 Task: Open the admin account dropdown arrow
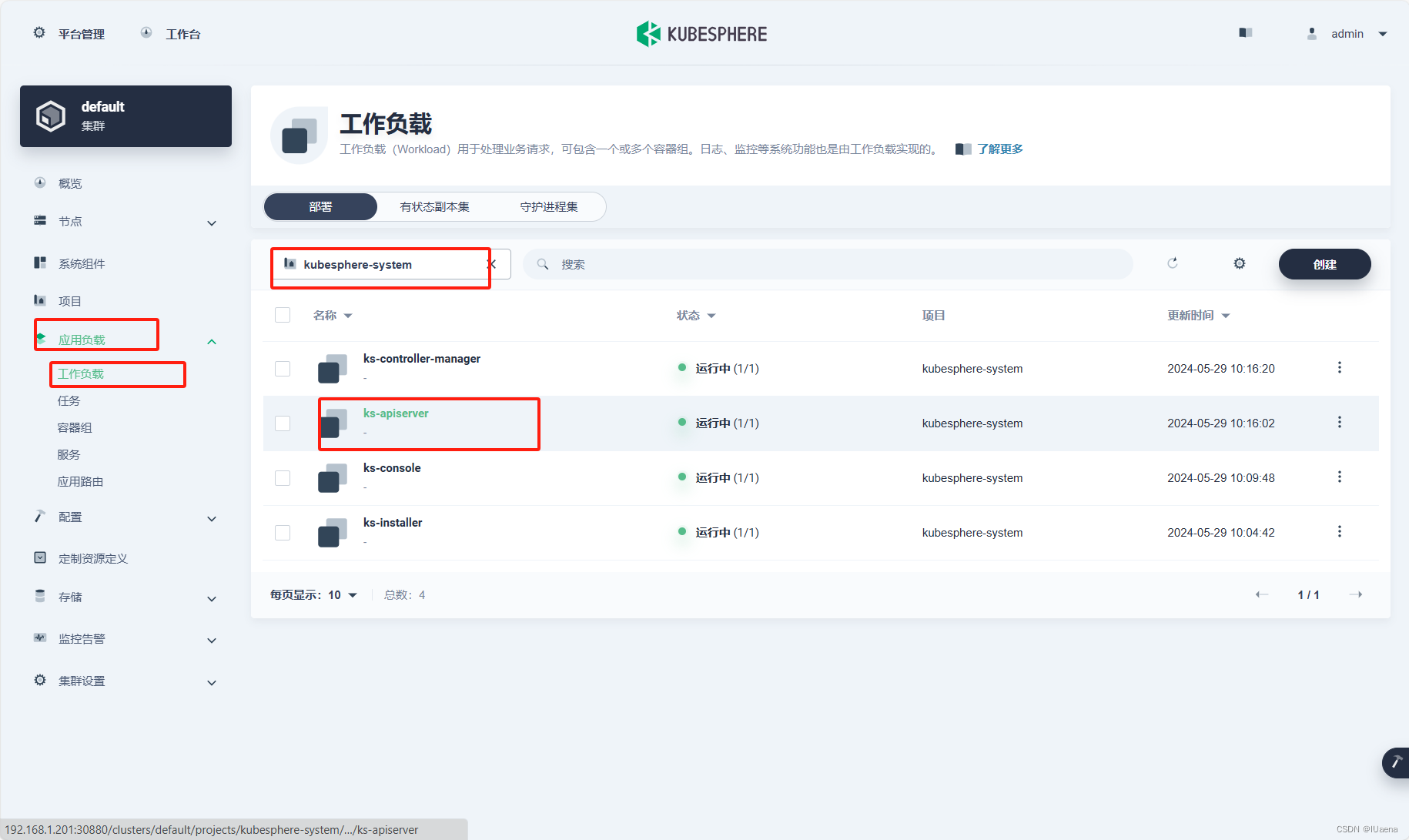(1383, 34)
